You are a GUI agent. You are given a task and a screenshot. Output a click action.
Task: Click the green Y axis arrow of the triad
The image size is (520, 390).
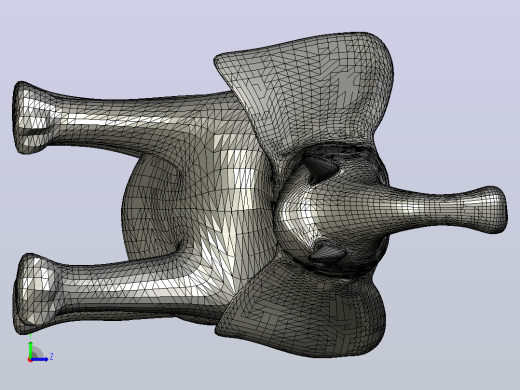31,349
